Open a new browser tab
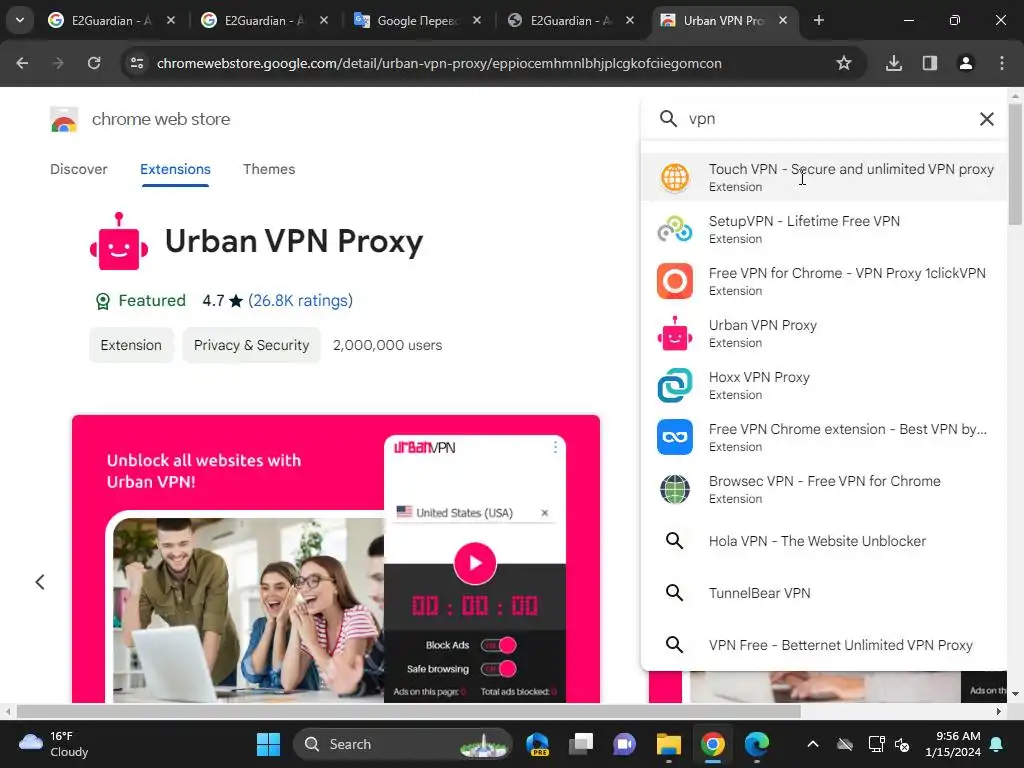 coord(819,20)
